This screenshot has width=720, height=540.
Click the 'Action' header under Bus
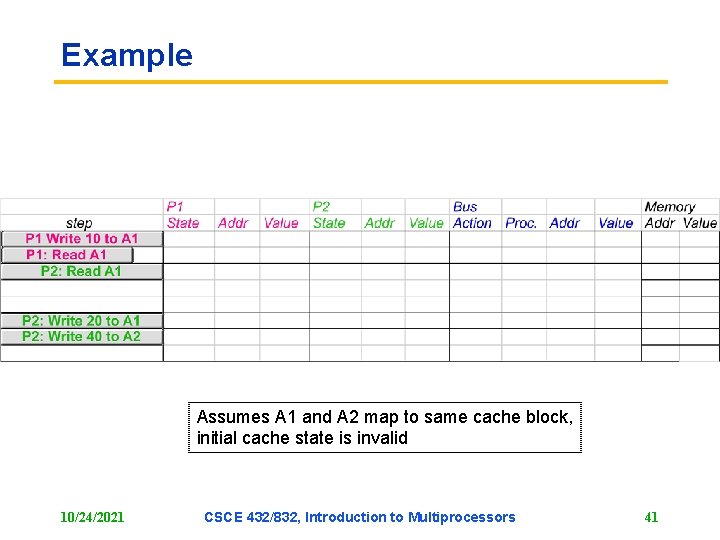(472, 223)
